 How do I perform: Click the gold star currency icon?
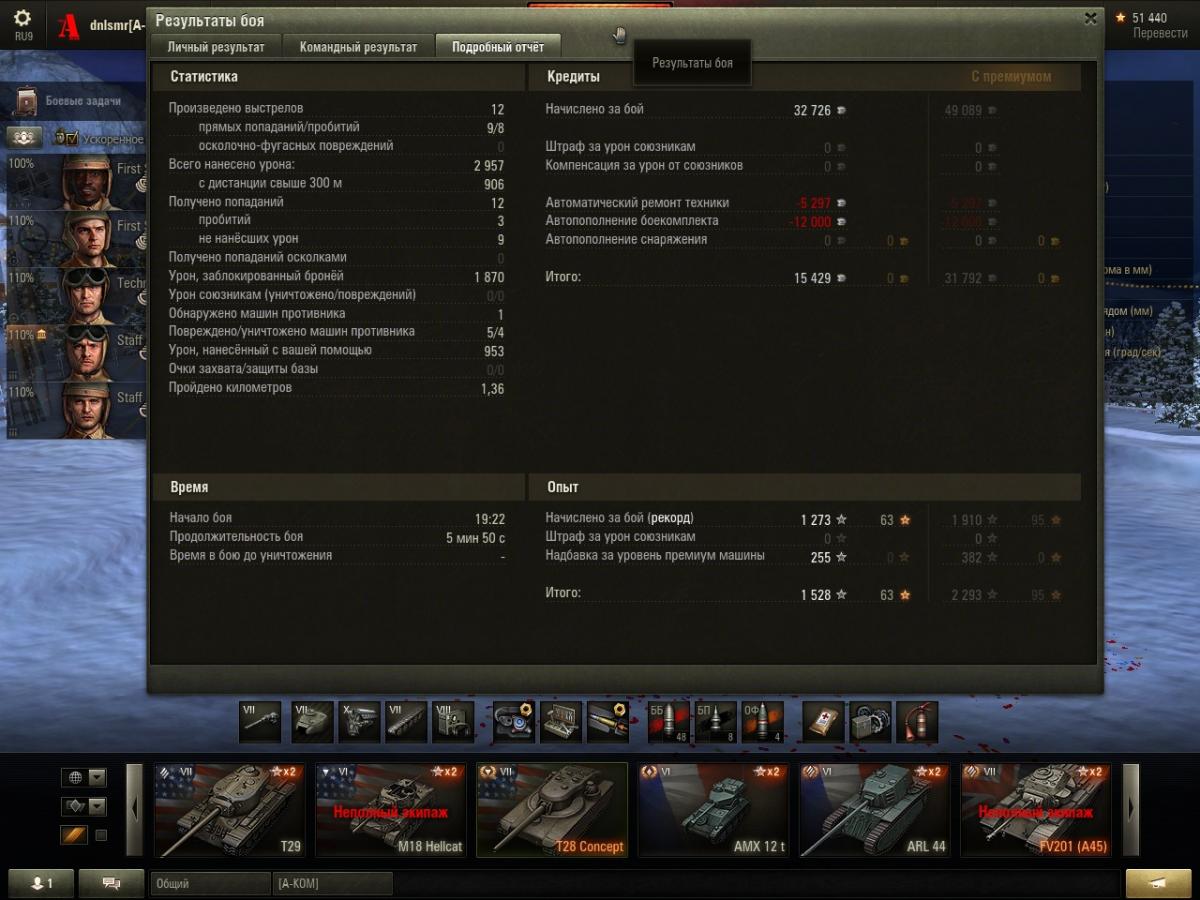click(1121, 18)
